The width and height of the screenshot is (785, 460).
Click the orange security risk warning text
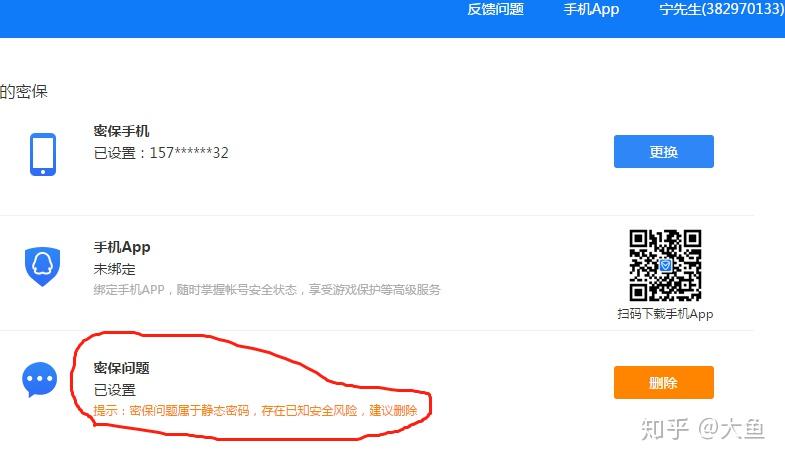click(x=255, y=411)
